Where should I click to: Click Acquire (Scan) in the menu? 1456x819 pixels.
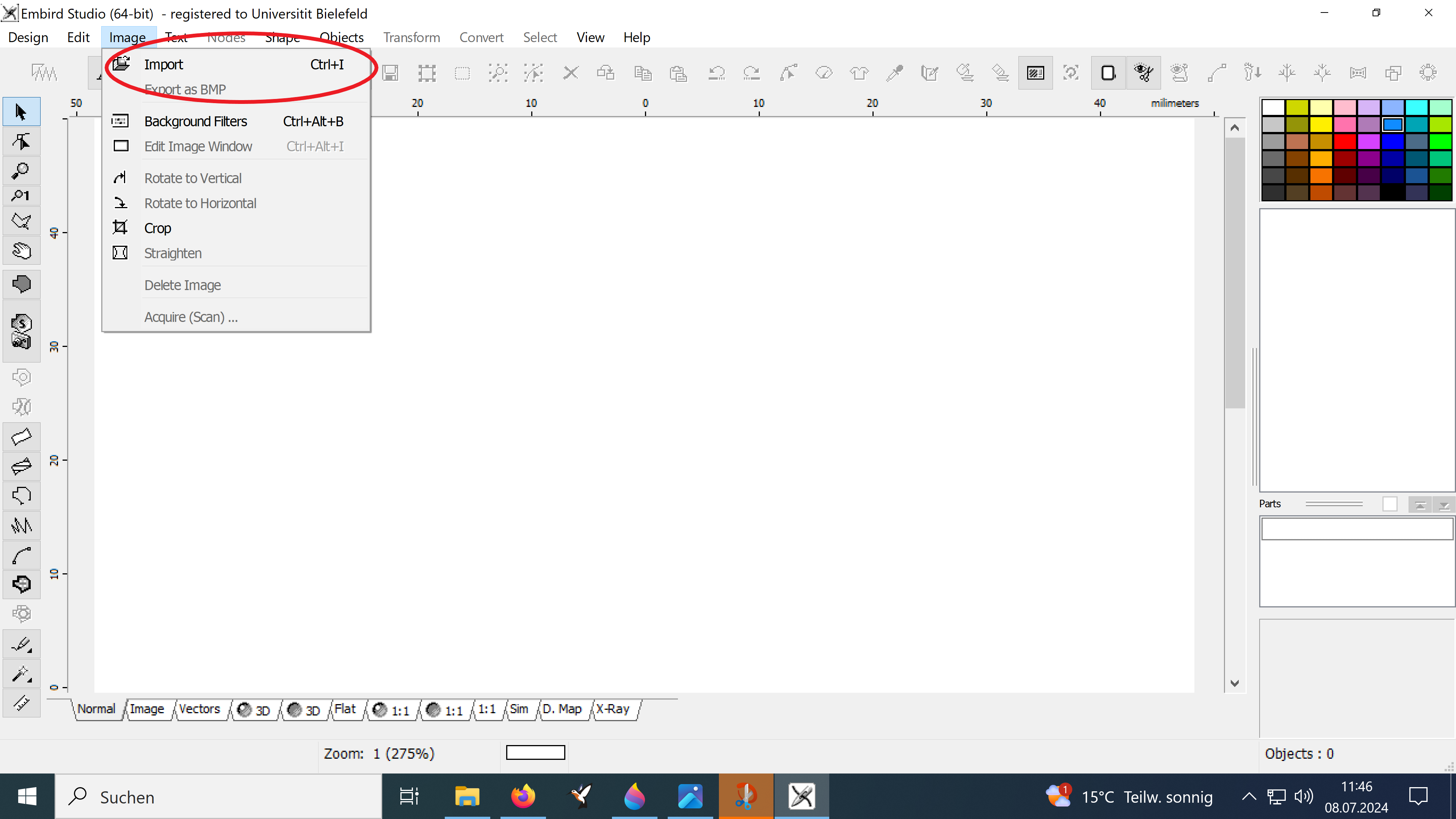(190, 317)
